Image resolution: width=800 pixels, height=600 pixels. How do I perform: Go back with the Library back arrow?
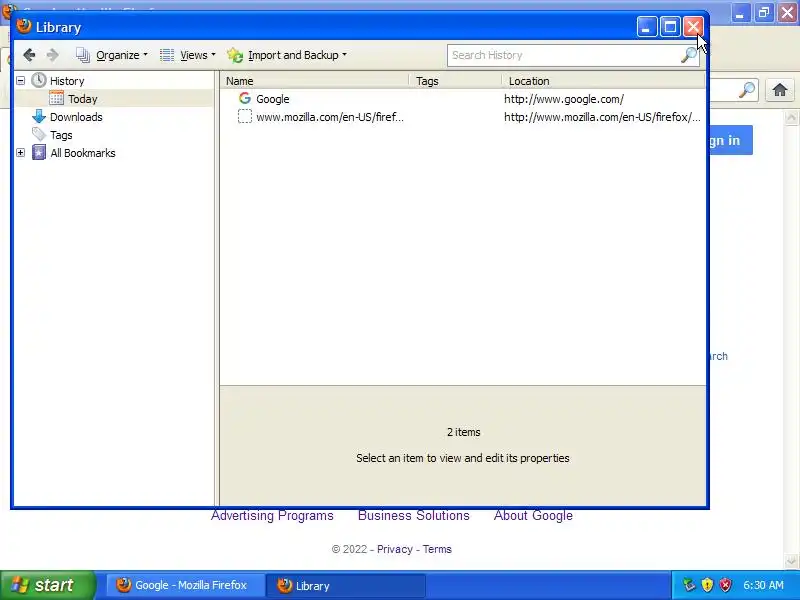tap(29, 55)
